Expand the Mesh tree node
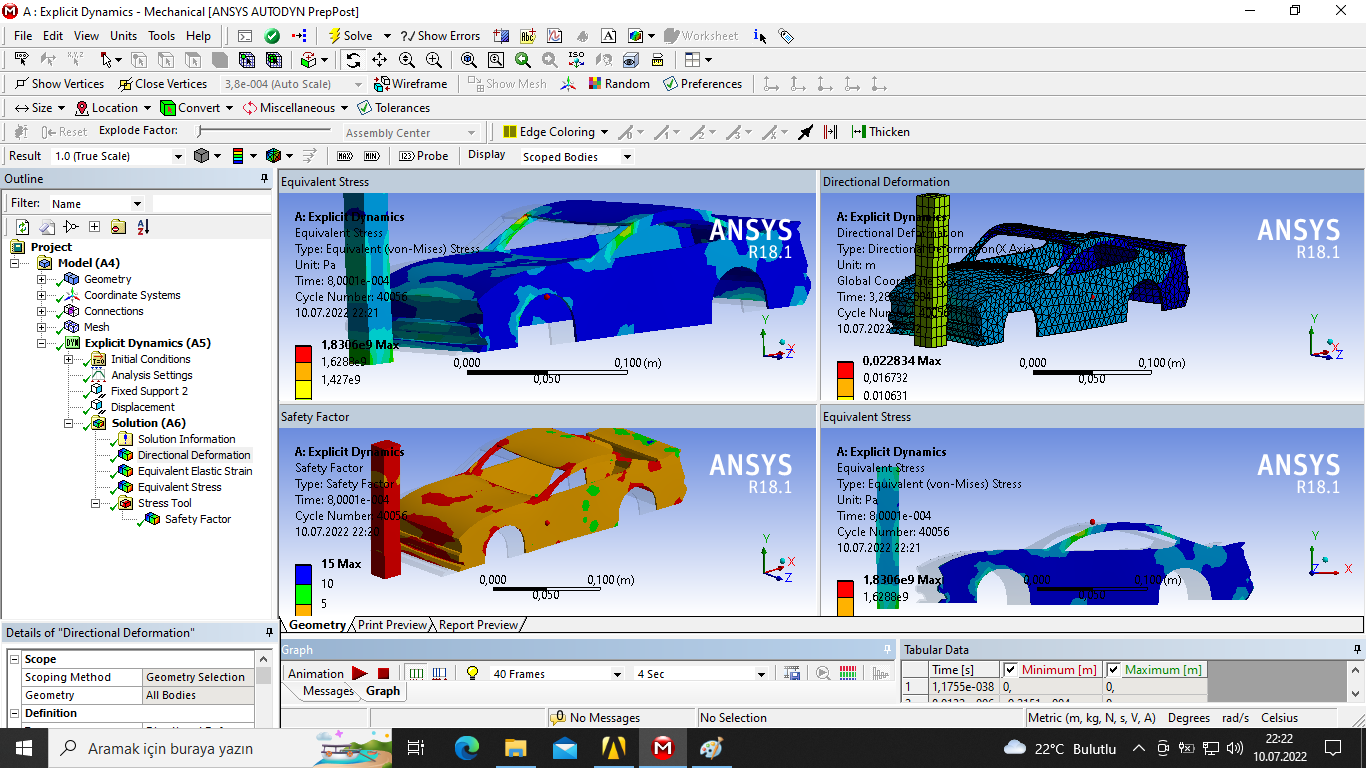 tap(41, 327)
